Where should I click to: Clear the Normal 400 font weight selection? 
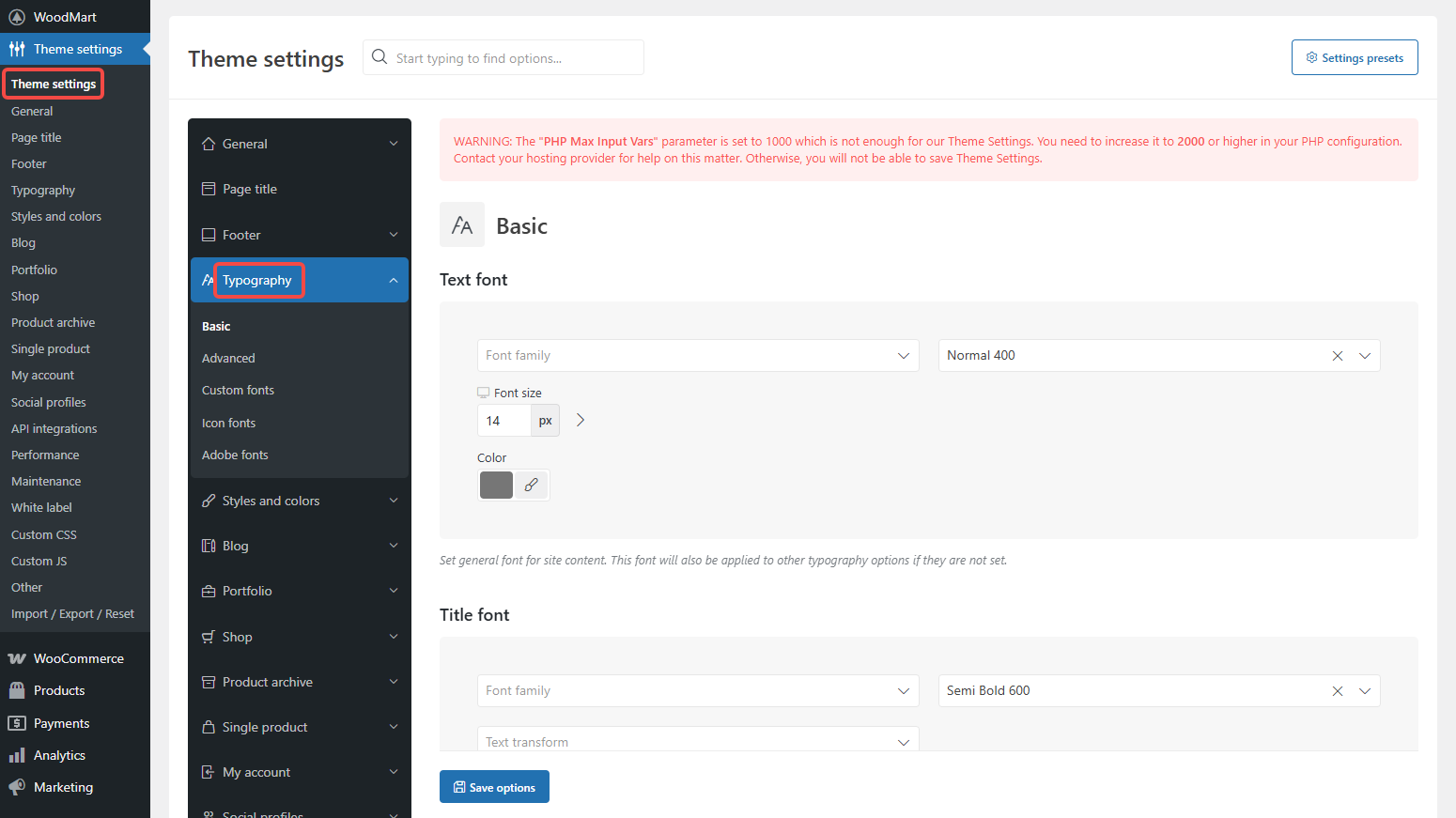1337,356
